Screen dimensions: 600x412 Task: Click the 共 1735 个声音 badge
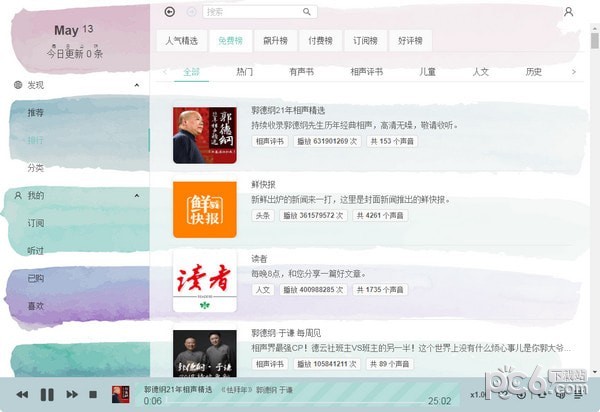click(x=380, y=290)
